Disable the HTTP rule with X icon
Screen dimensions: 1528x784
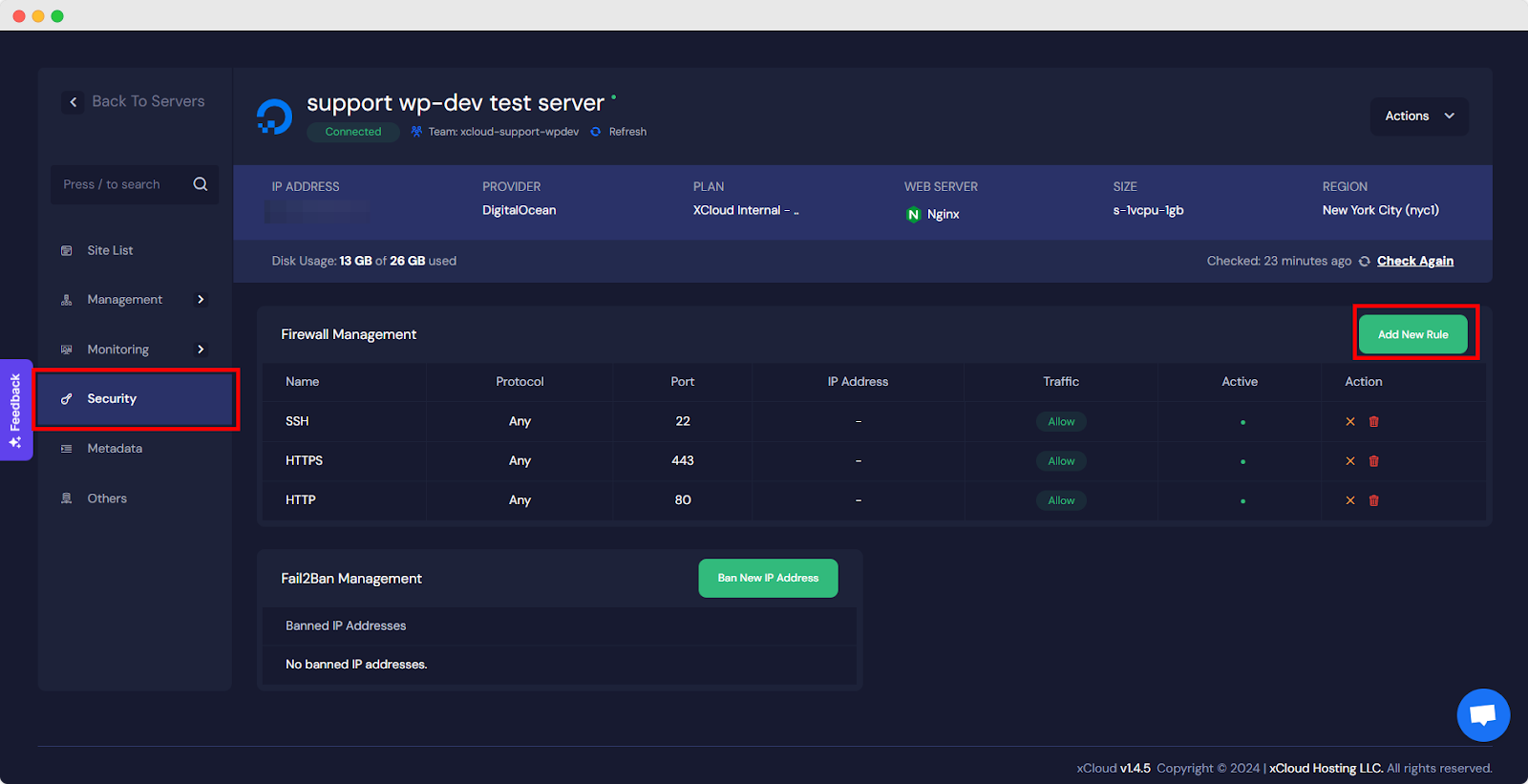click(x=1350, y=500)
